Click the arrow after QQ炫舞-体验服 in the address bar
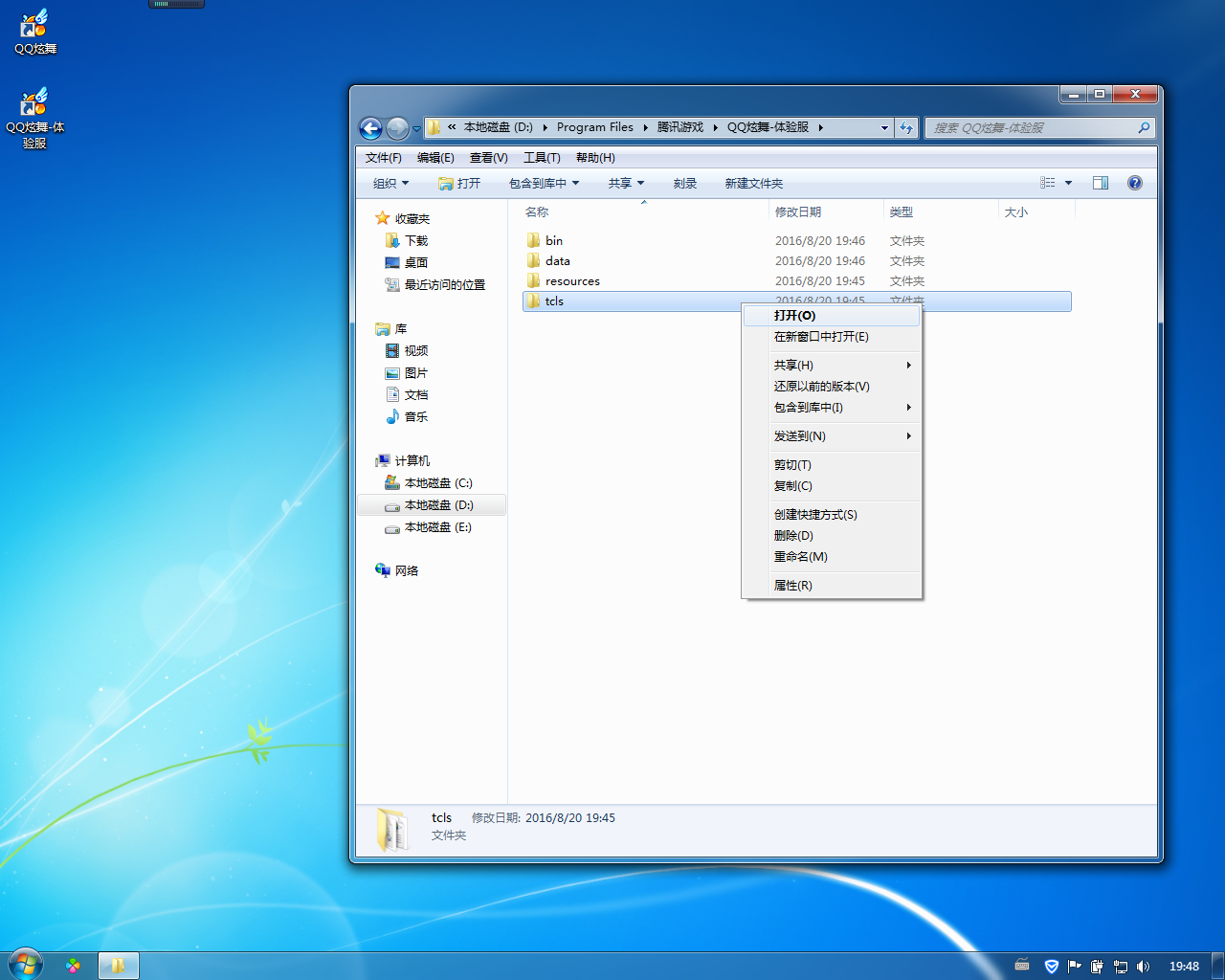The height and width of the screenshot is (980, 1225). 820,127
